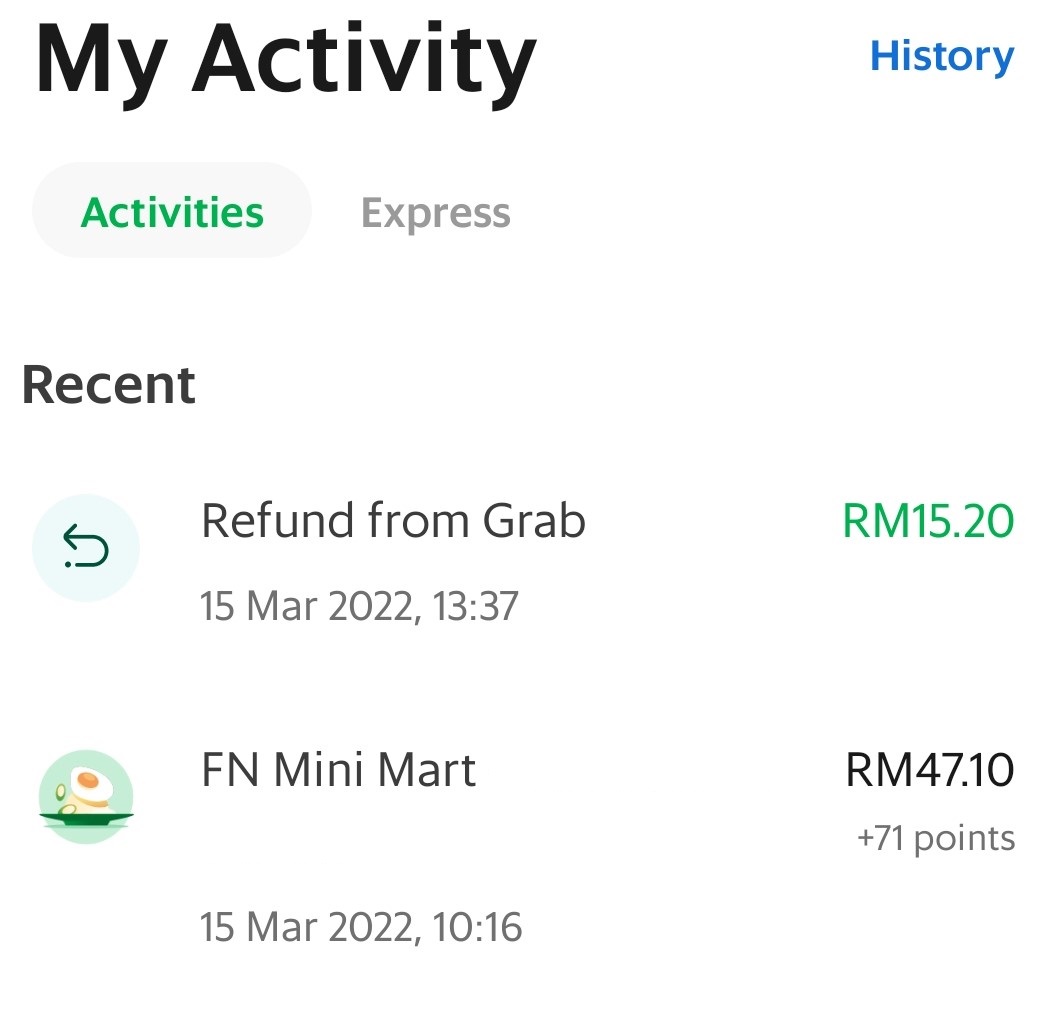
Task: Switch to the Express tab
Action: point(435,214)
